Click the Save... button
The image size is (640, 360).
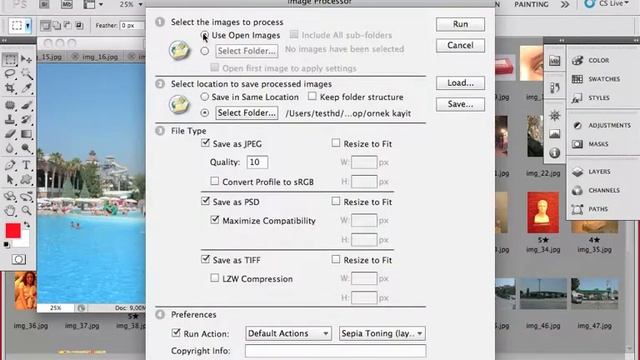coord(460,104)
